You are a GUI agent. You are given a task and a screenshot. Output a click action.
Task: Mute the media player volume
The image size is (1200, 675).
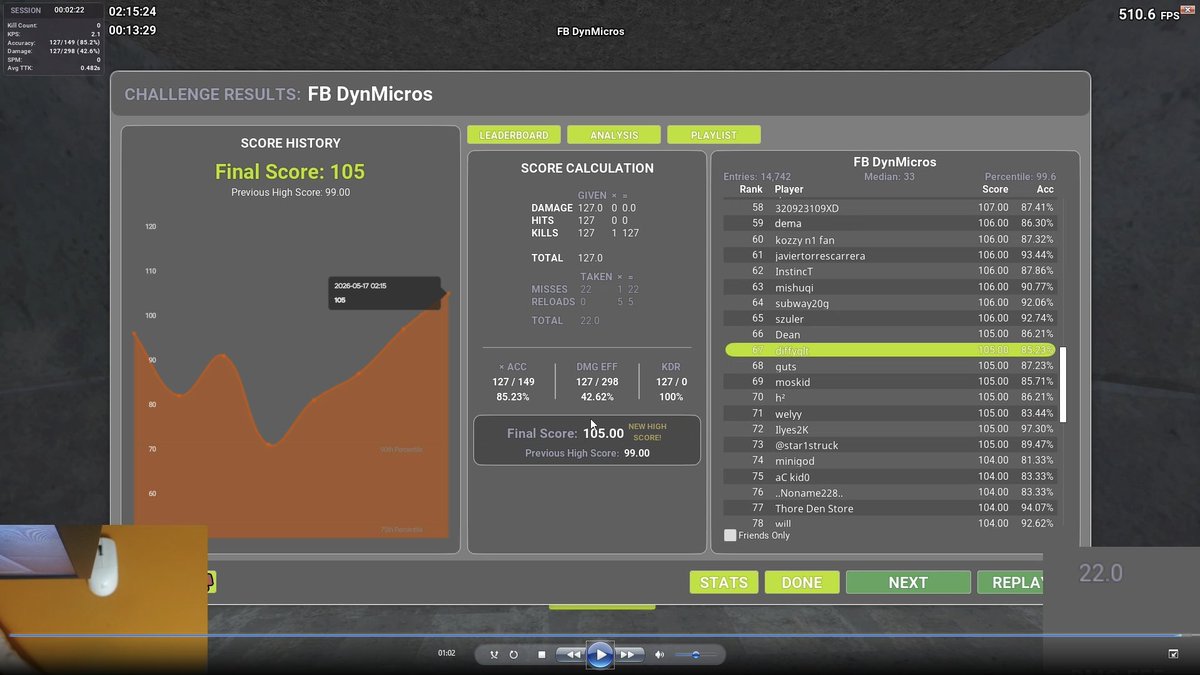click(659, 654)
